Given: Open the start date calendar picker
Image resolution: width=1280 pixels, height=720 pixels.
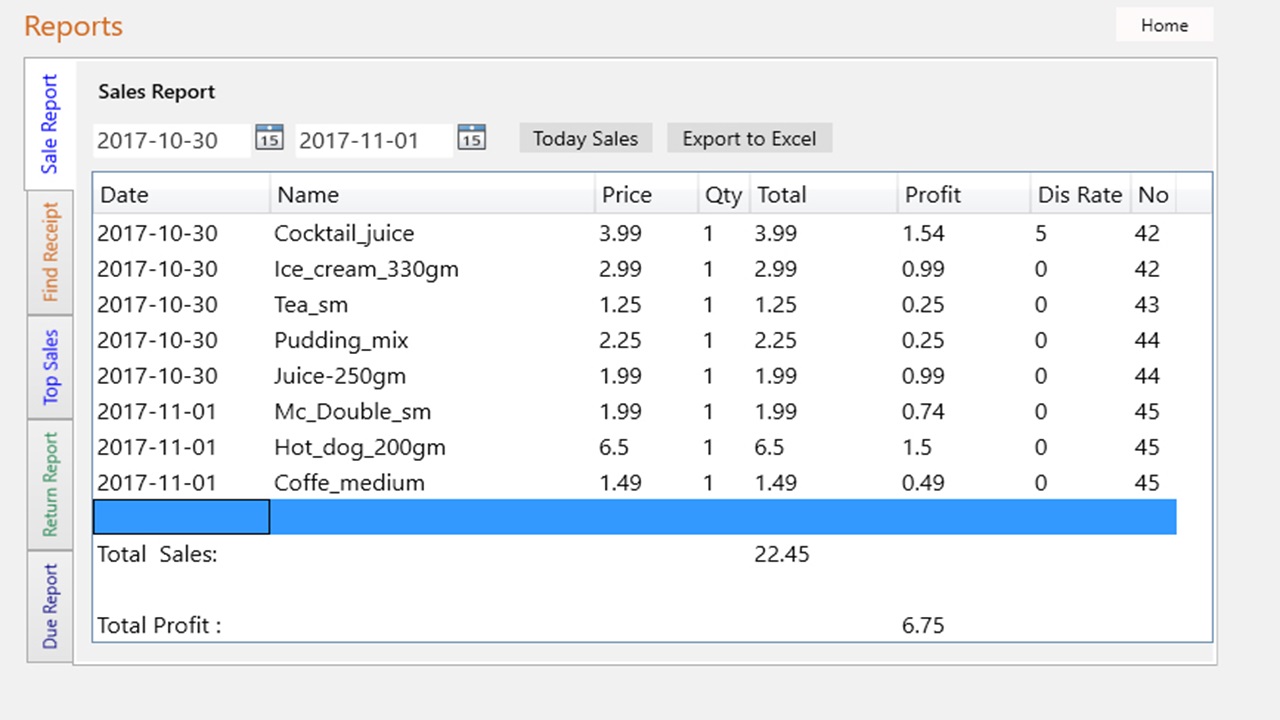Looking at the screenshot, I should (x=269, y=139).
